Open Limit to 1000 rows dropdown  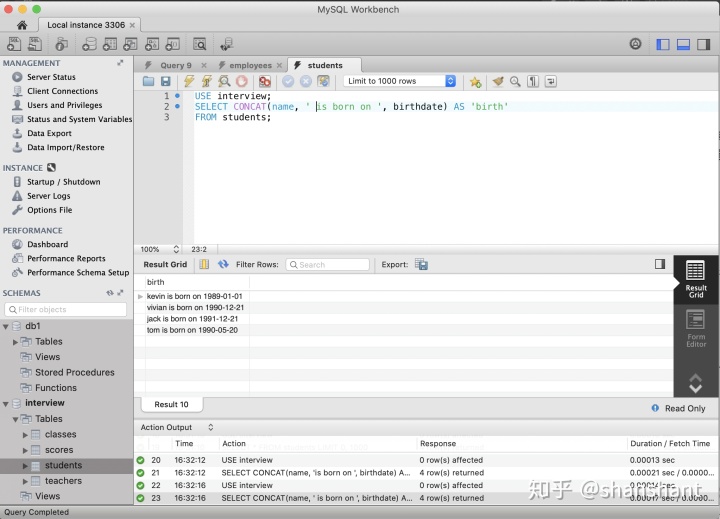coord(399,81)
